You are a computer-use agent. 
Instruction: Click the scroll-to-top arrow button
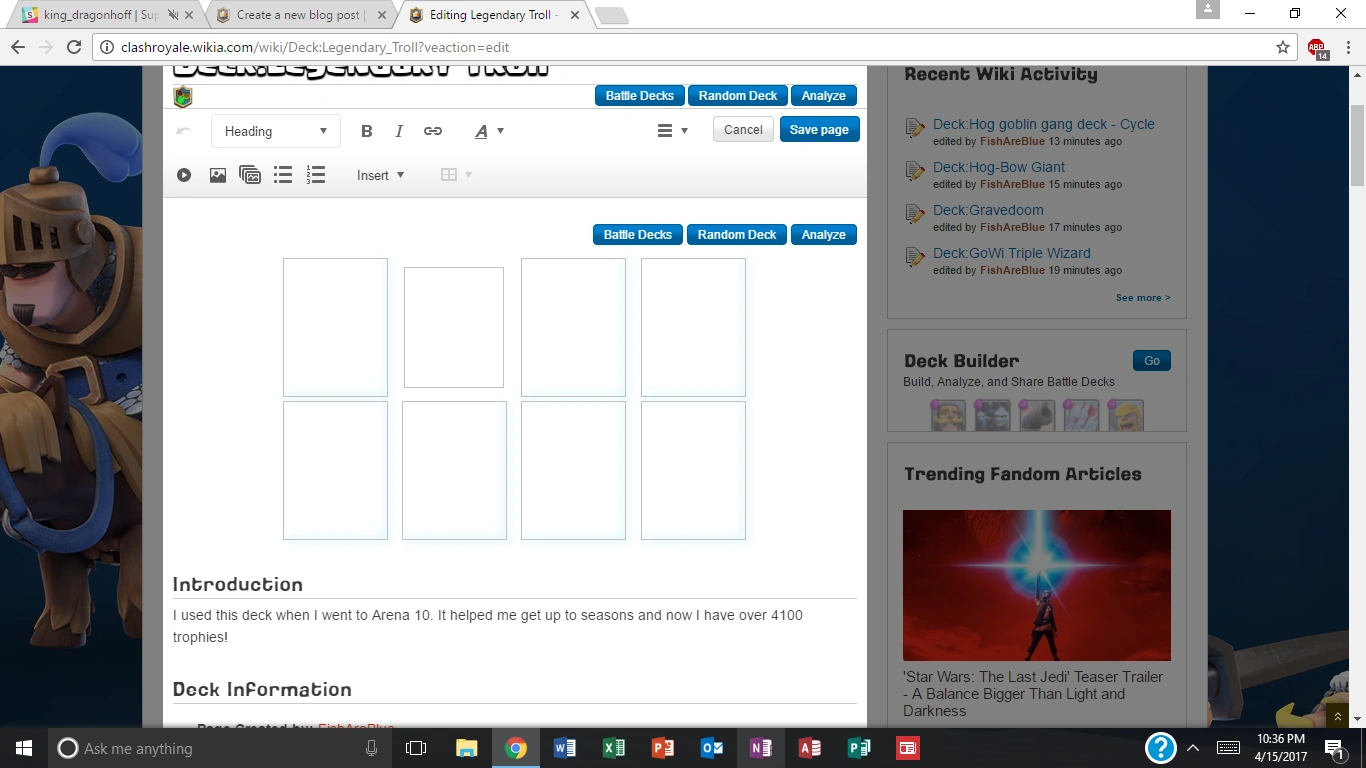[1338, 716]
